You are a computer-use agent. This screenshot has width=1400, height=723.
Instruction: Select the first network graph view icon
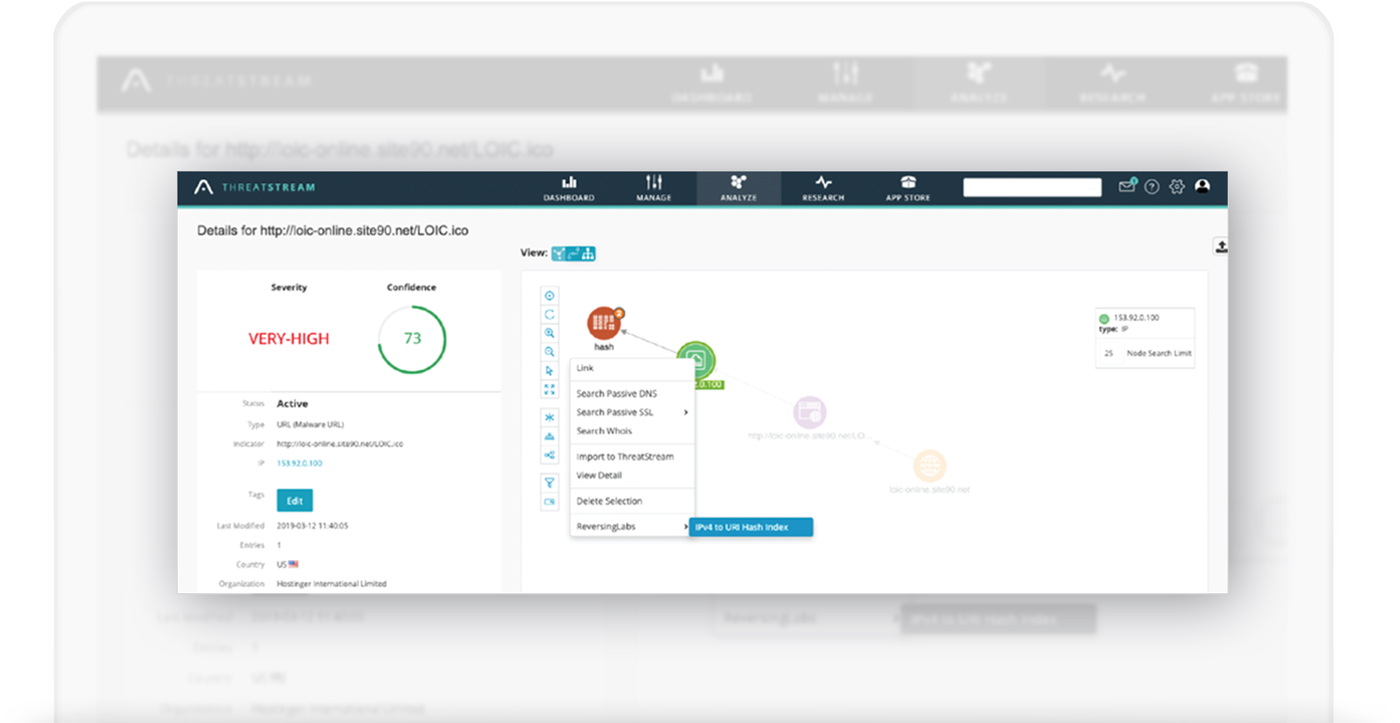[558, 254]
